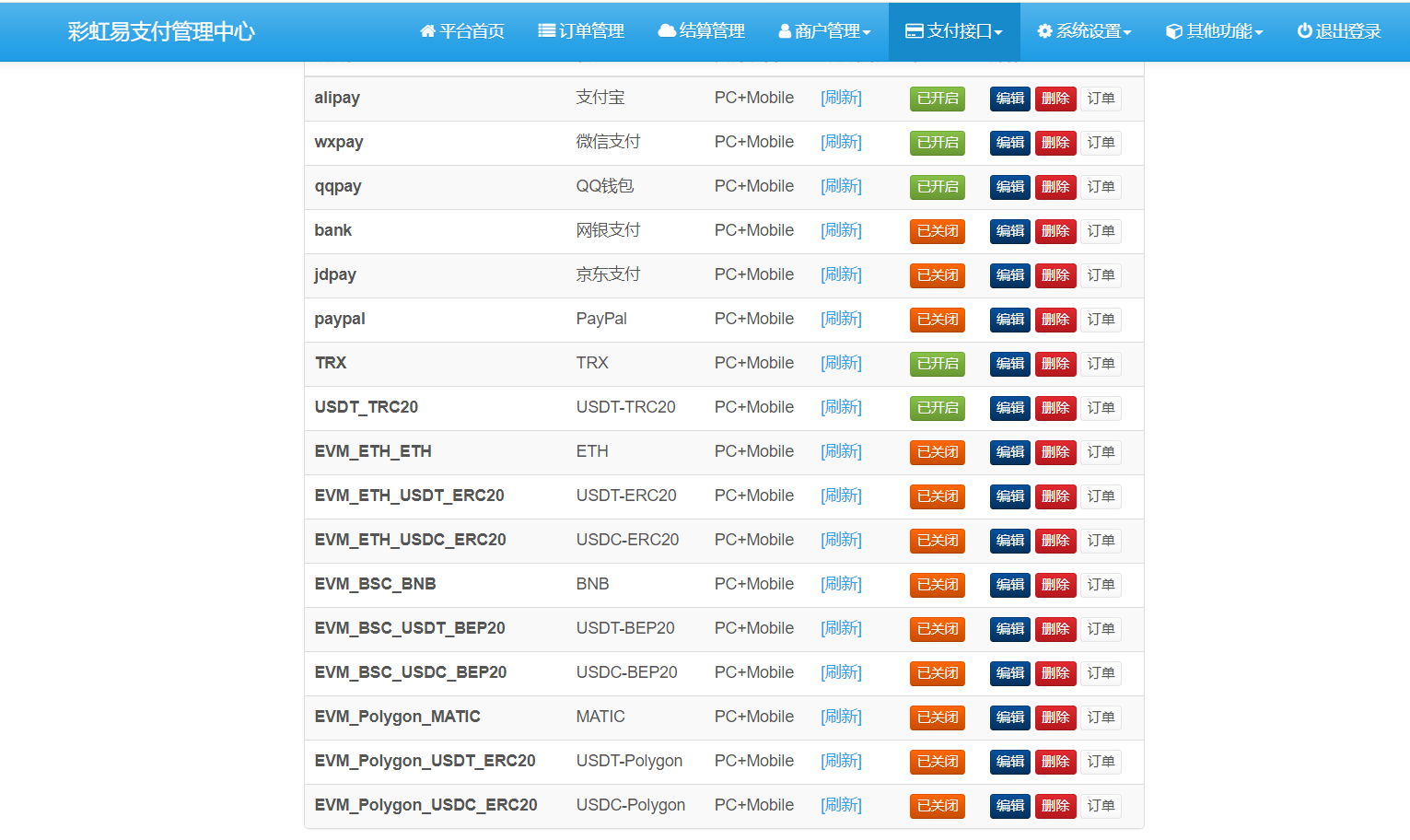Viewport: 1410px width, 840px height.
Task: Go to 彩虹易支付管理中心 brand title
Action: pos(161,31)
